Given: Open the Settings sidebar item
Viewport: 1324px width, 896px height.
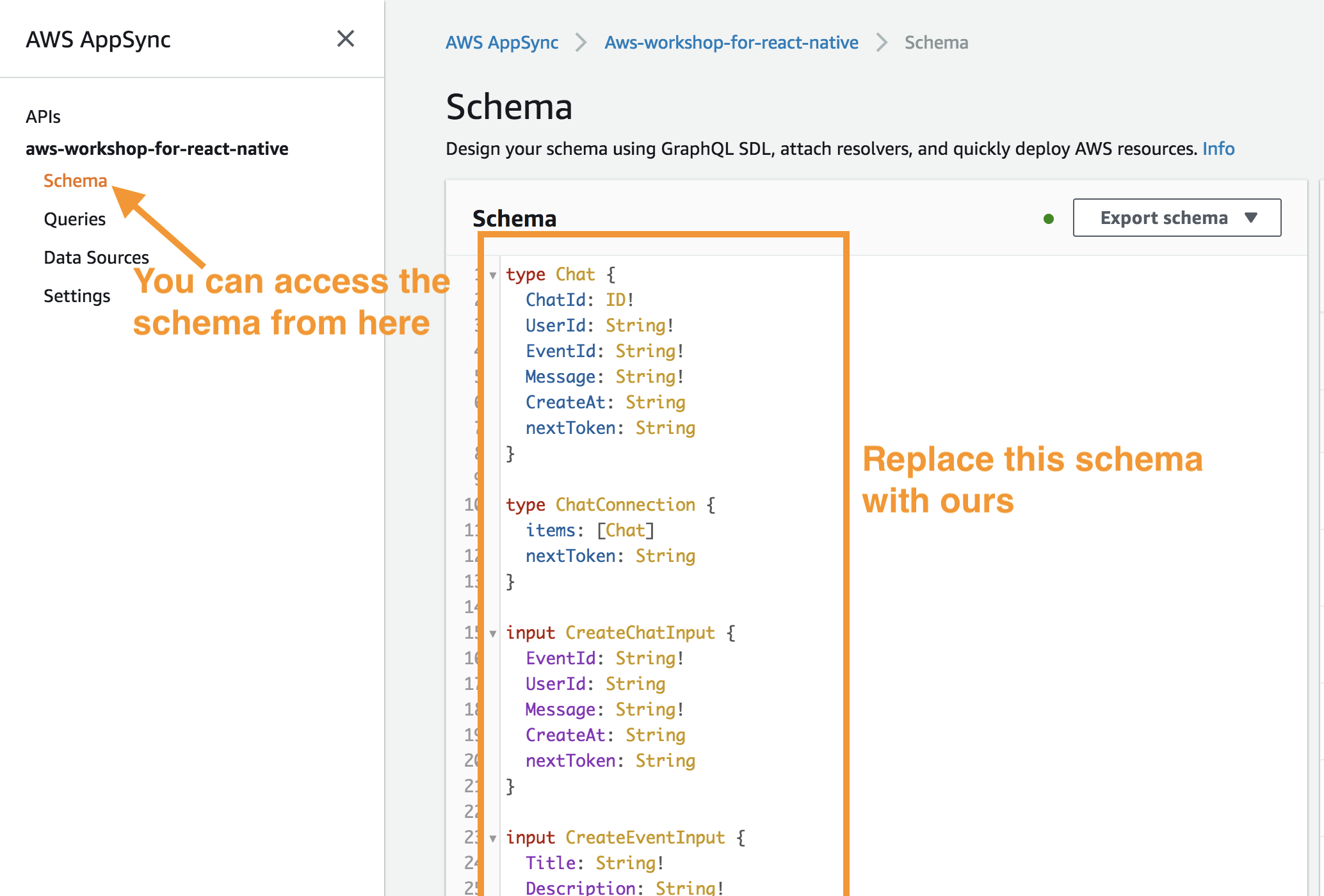Looking at the screenshot, I should 77,296.
